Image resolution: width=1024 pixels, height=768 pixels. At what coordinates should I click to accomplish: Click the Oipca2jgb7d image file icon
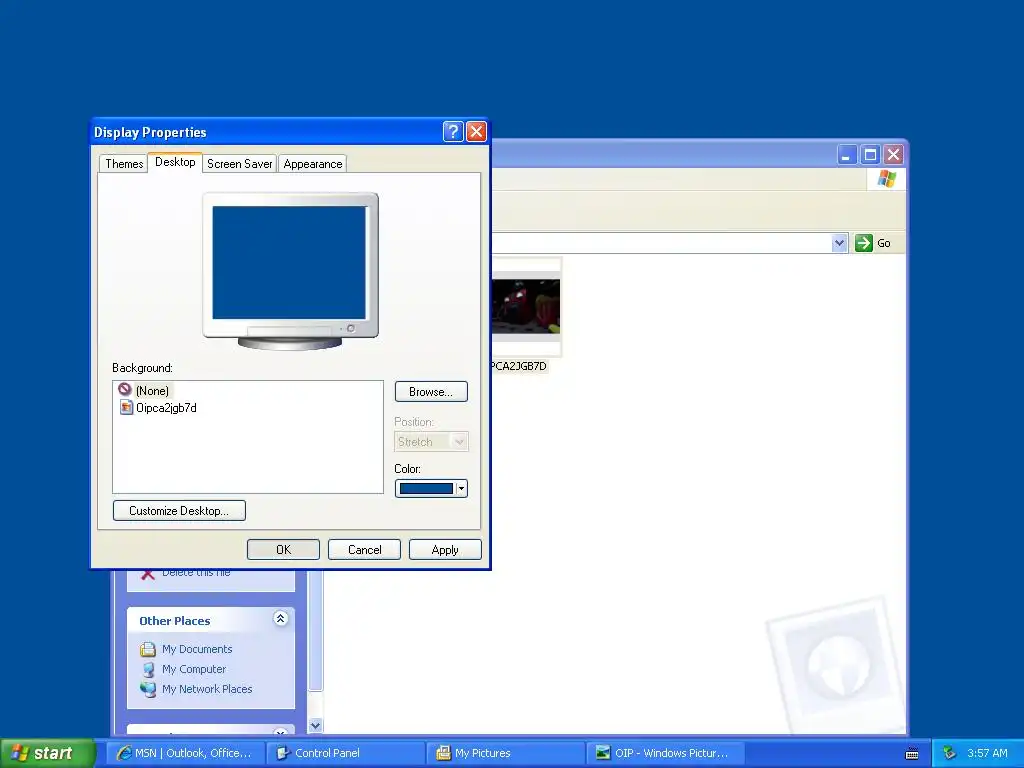[x=125, y=408]
